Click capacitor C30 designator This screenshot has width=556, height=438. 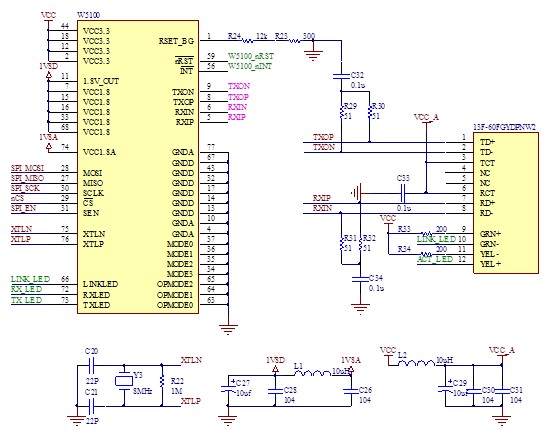coord(488,390)
